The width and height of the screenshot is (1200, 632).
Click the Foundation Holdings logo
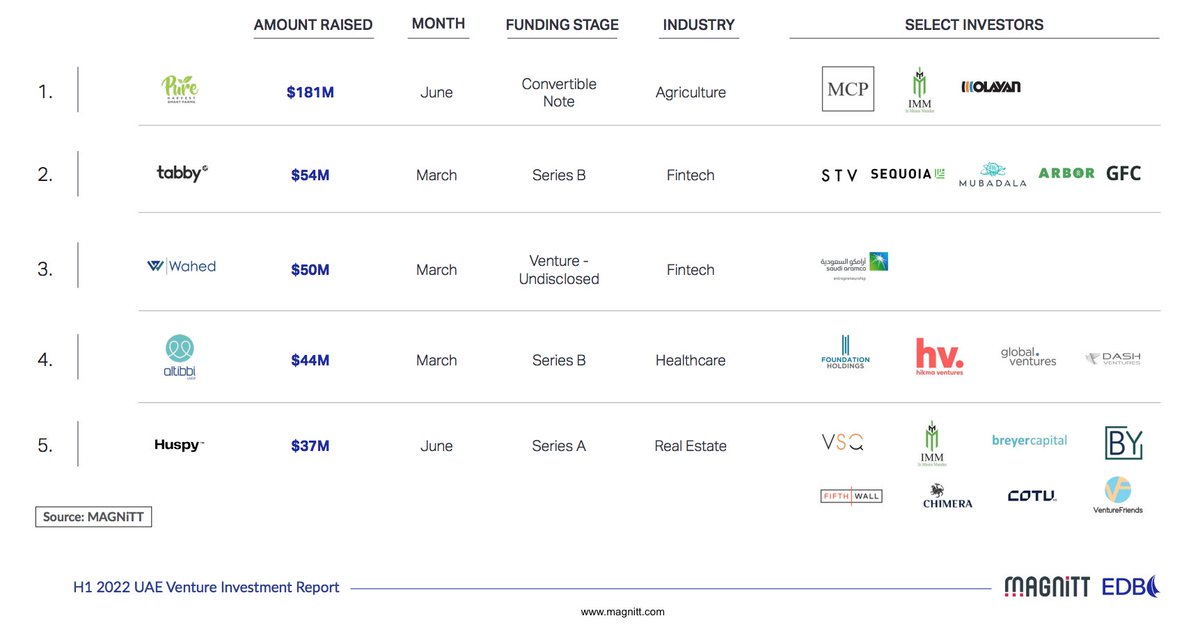[x=845, y=353]
